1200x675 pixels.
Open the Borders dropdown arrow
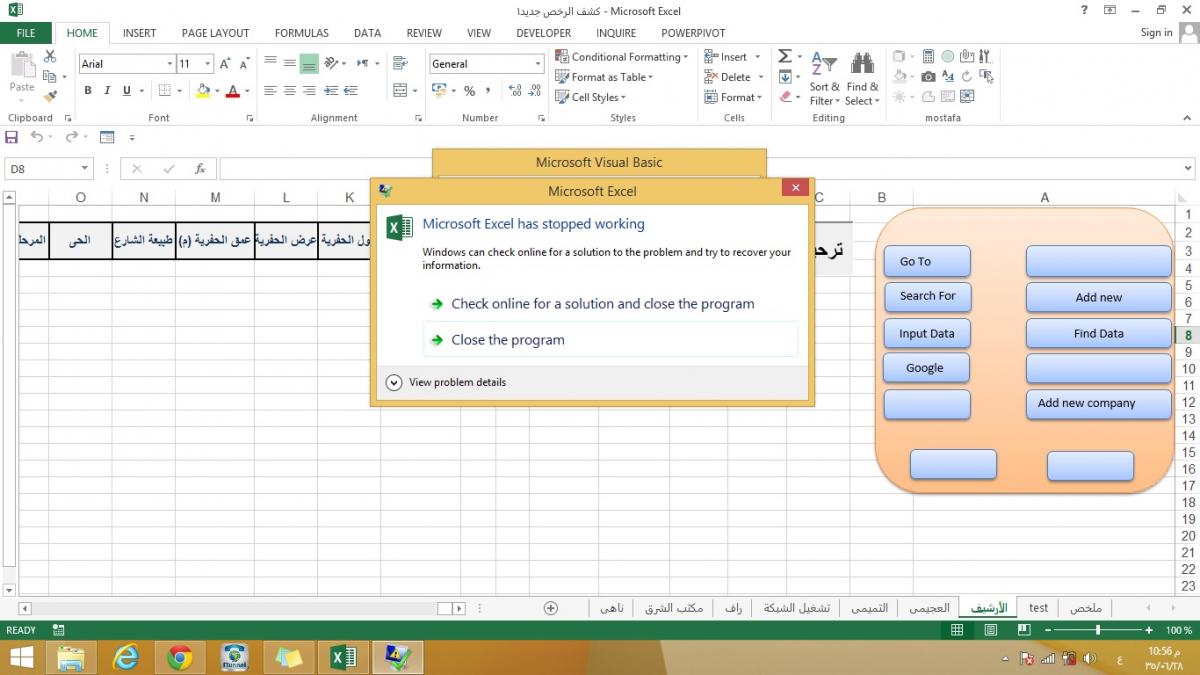pyautogui.click(x=179, y=91)
